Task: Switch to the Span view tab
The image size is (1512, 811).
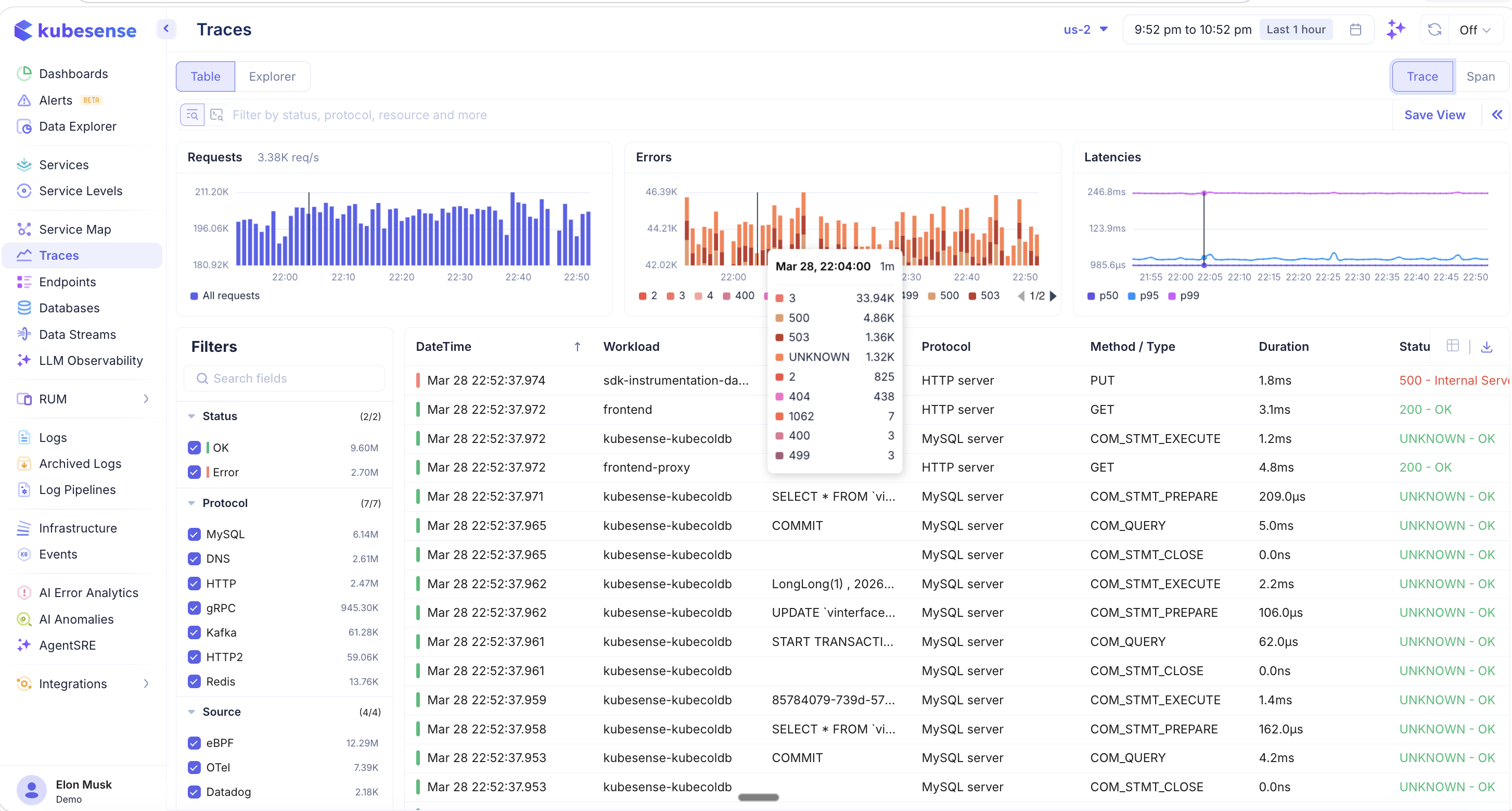Action: click(1480, 77)
